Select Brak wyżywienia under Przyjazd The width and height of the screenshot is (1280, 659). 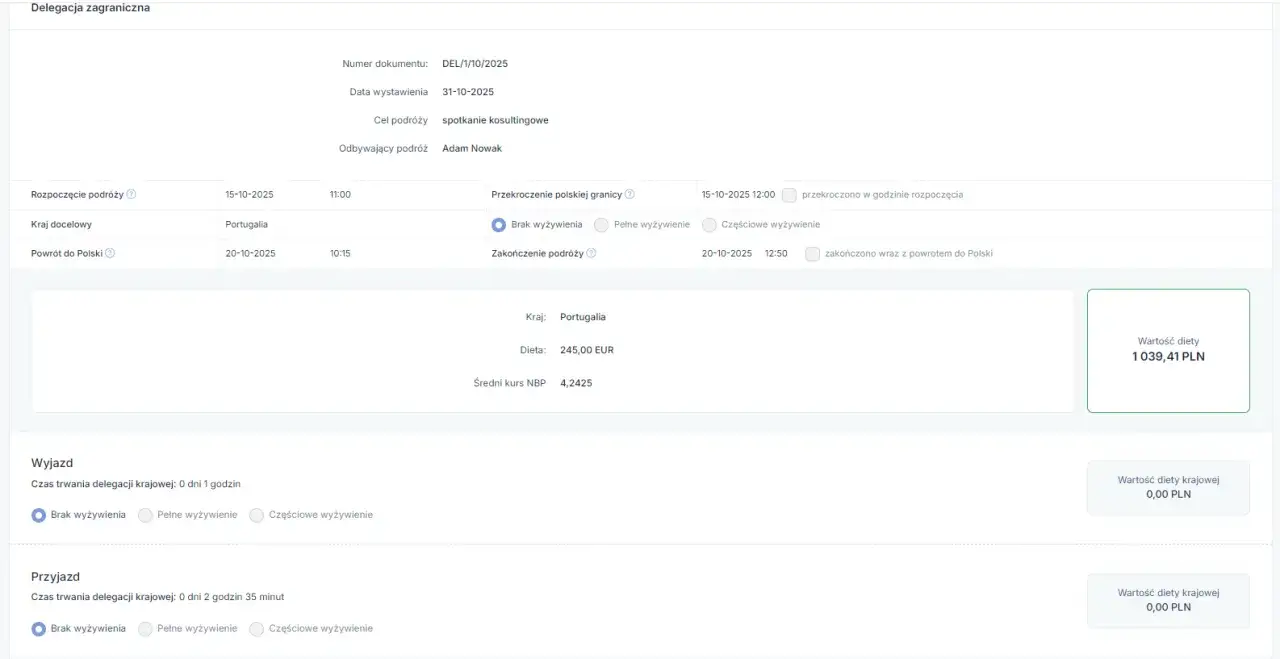click(x=39, y=628)
